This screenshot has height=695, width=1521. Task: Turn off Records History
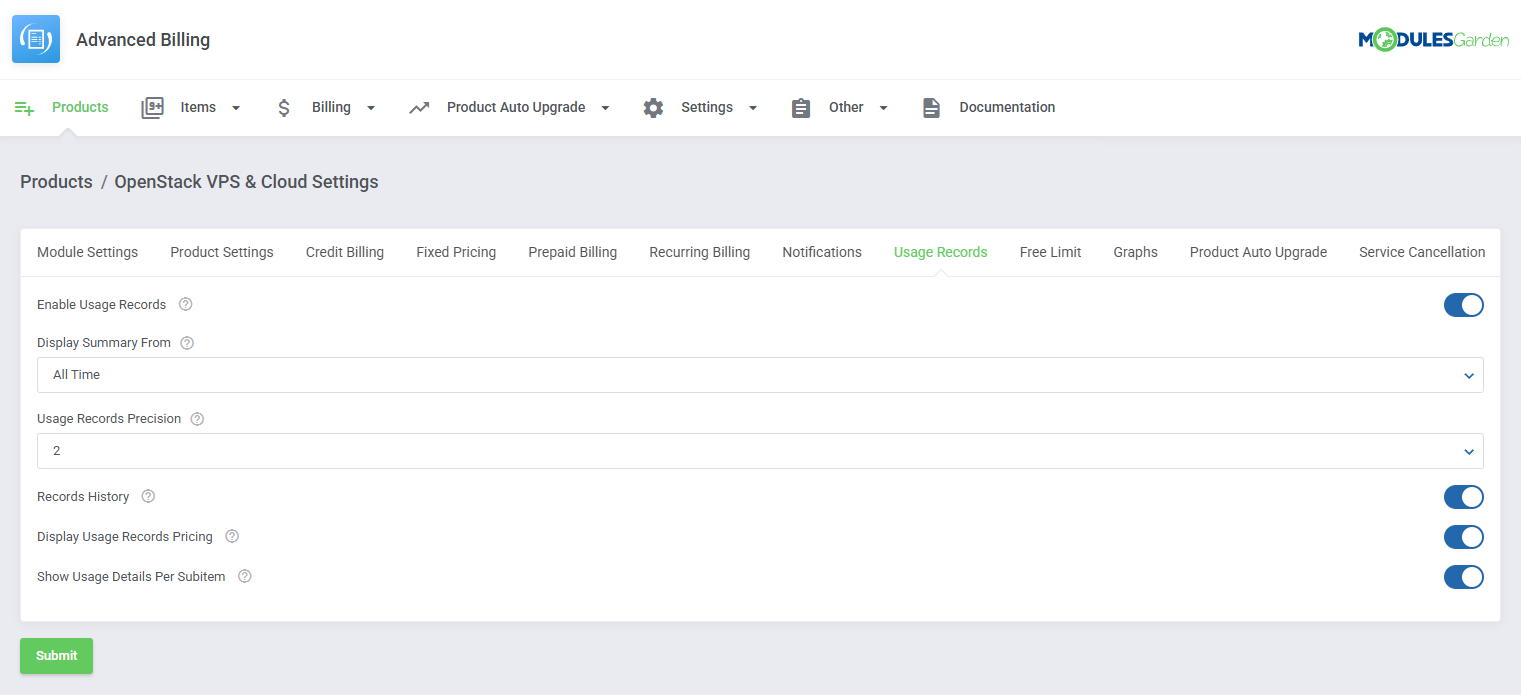tap(1463, 497)
